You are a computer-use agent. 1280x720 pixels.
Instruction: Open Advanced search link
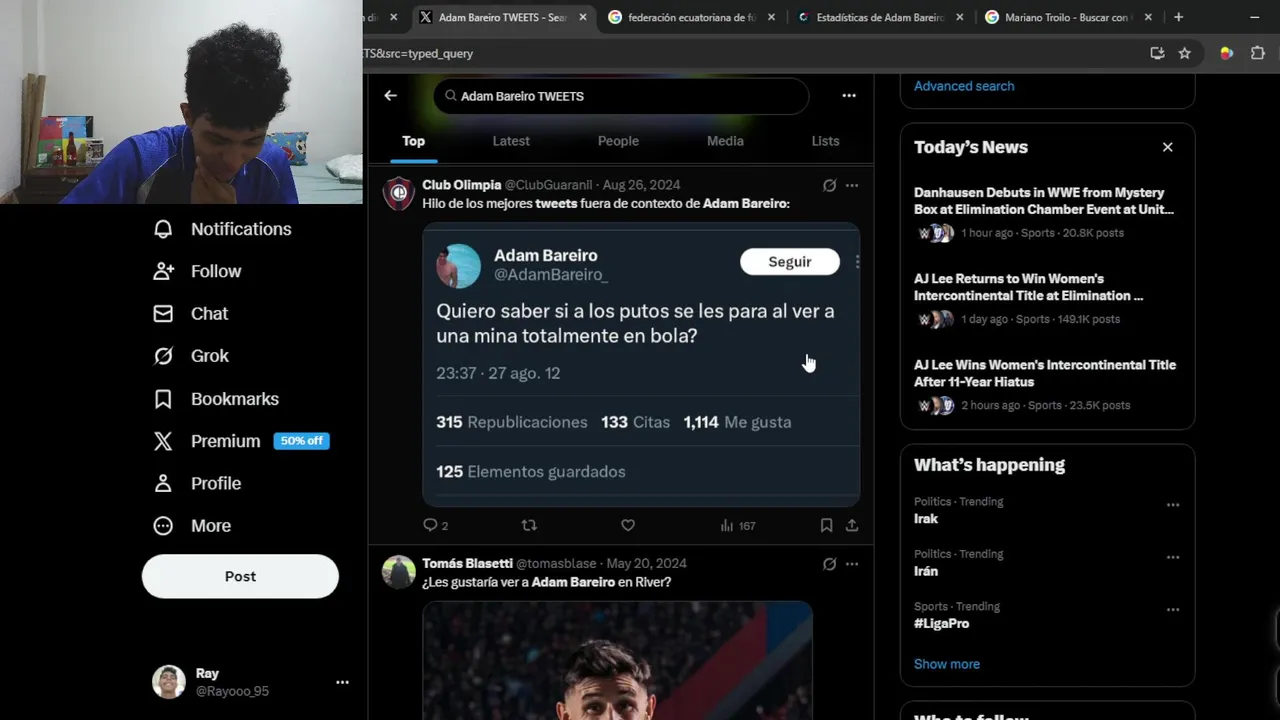point(964,86)
